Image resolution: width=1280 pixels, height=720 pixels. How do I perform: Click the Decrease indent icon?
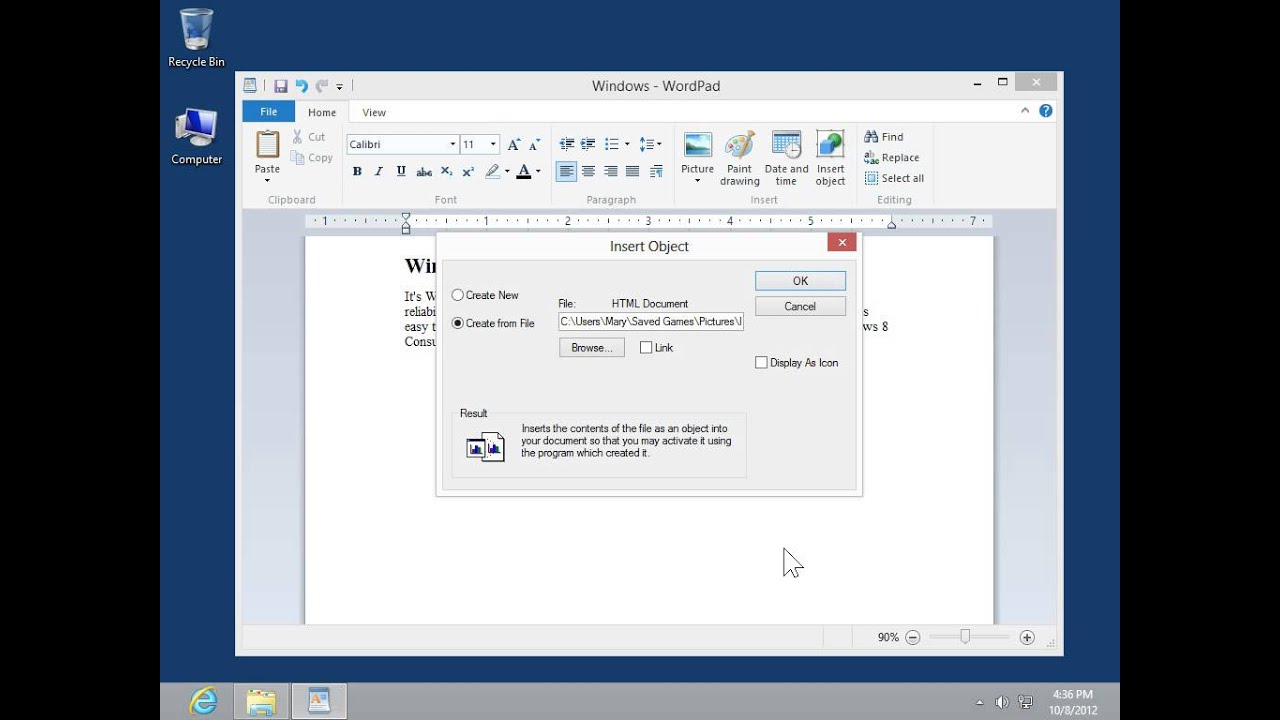[567, 144]
